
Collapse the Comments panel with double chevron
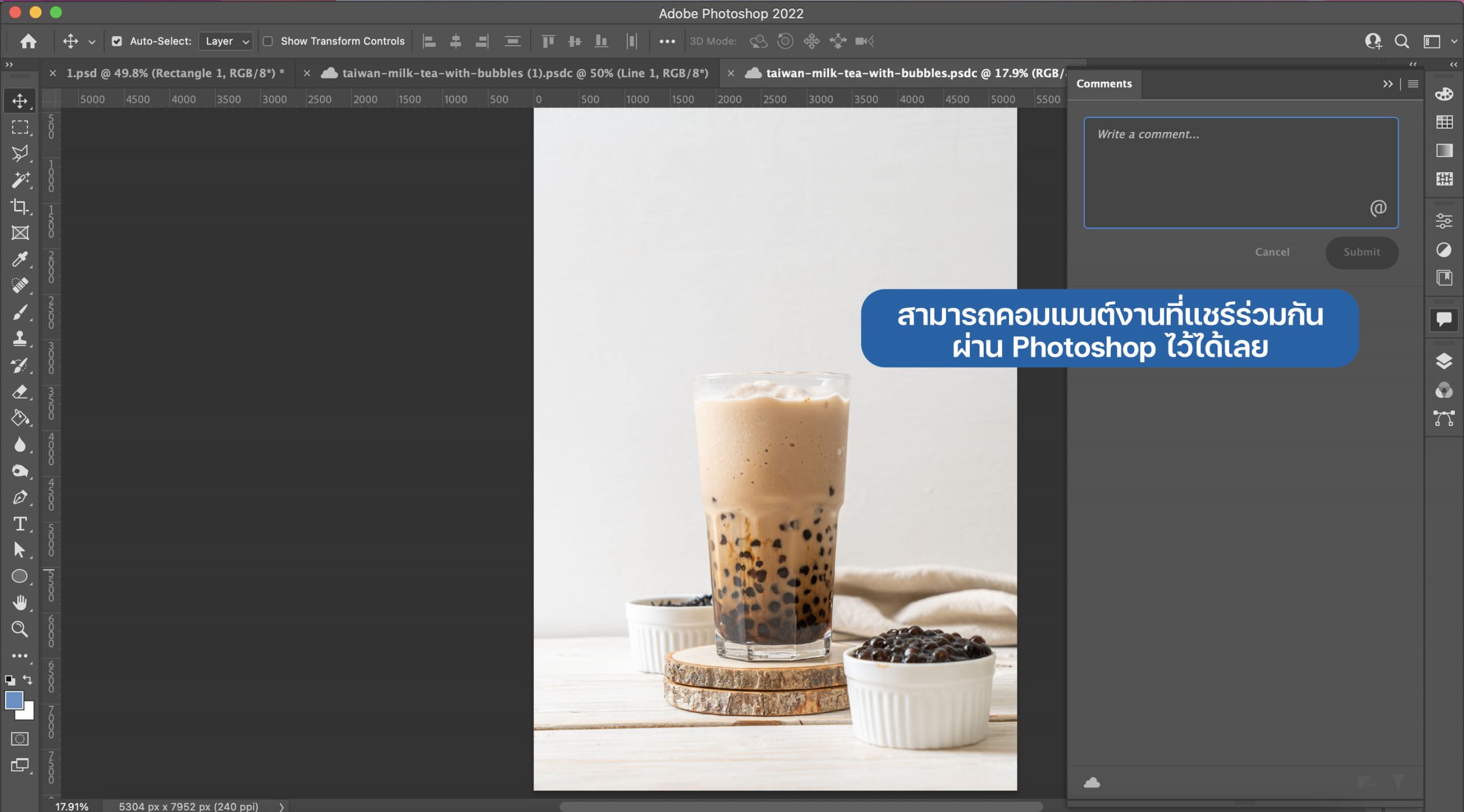(1387, 84)
